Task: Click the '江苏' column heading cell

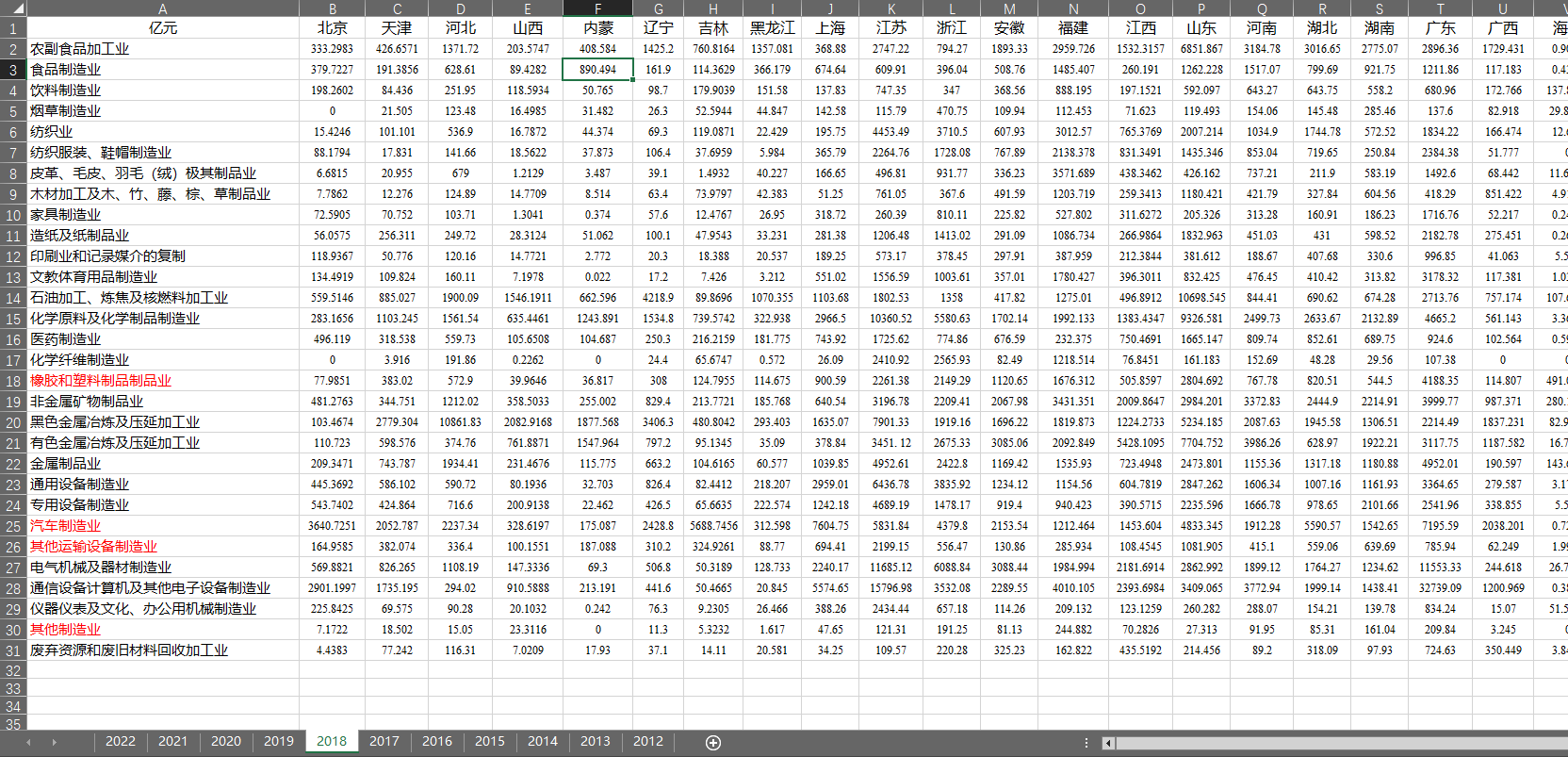Action: [x=891, y=28]
